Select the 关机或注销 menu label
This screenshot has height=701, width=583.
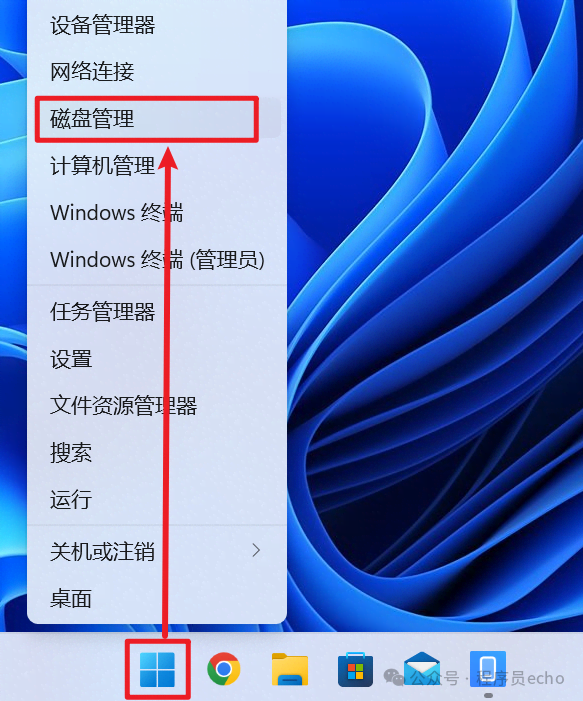(x=102, y=551)
